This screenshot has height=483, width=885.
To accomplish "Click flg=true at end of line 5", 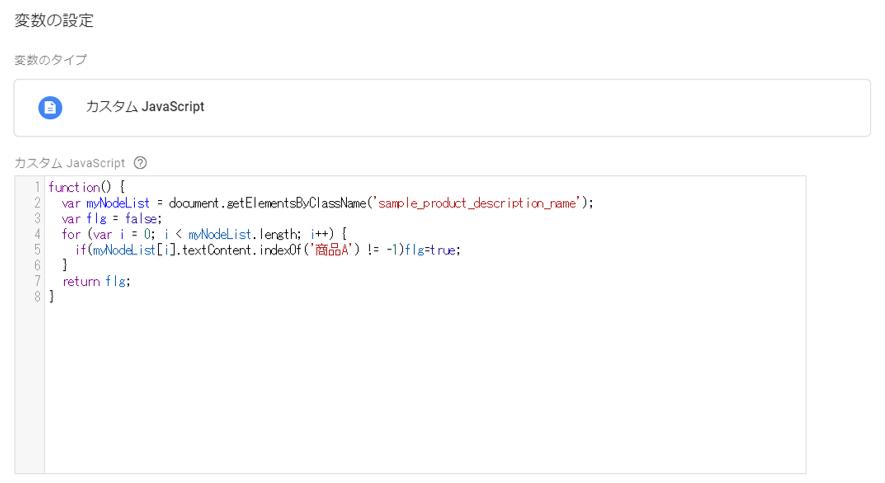I will (433, 250).
